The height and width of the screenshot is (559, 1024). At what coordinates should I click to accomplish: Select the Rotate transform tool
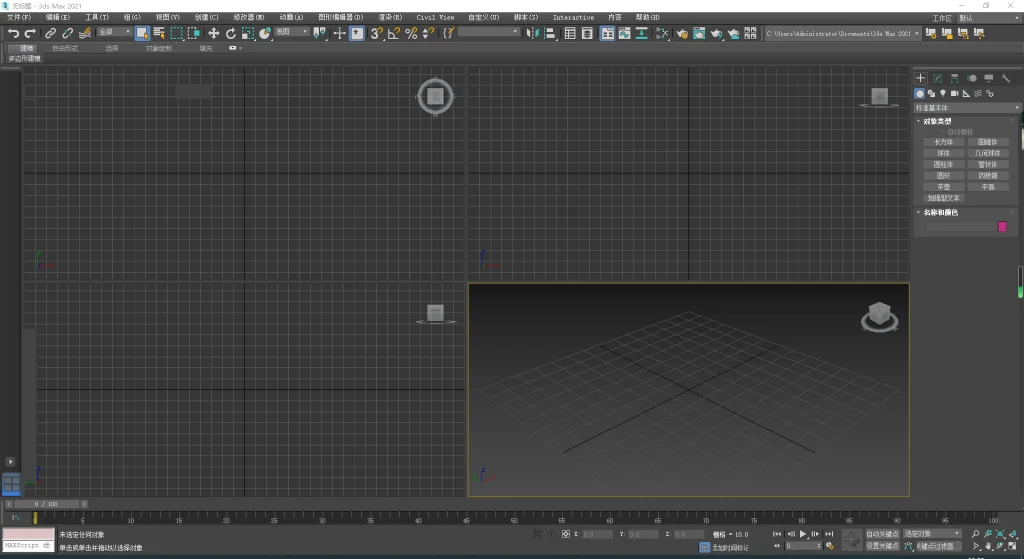[x=230, y=33]
